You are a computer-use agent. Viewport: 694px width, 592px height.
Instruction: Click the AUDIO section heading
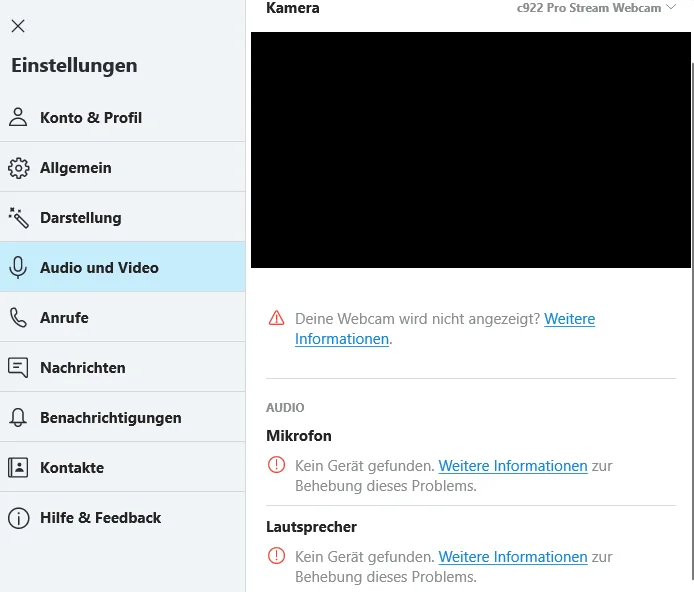285,407
